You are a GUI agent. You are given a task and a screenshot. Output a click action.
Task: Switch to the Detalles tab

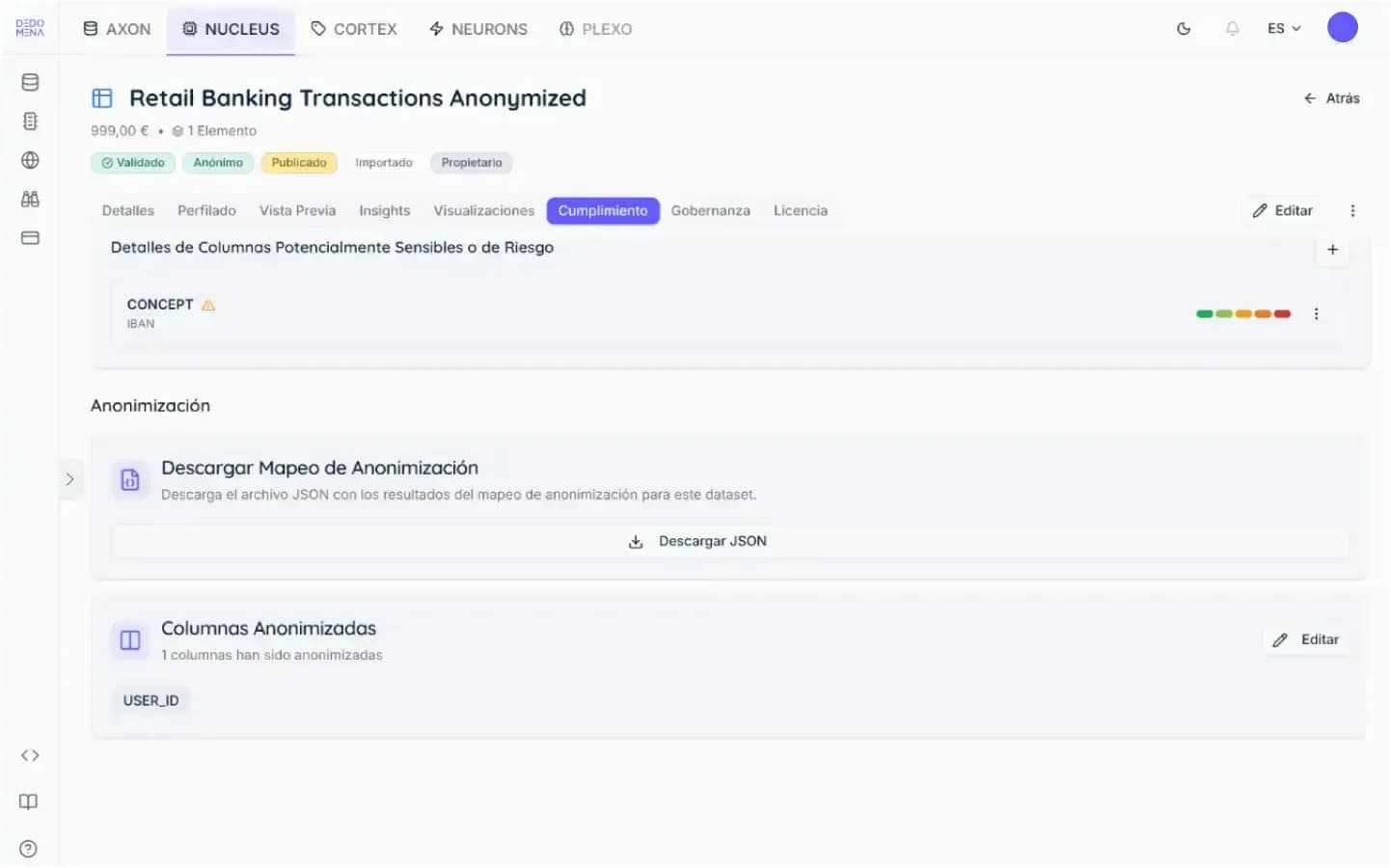pyautogui.click(x=128, y=210)
